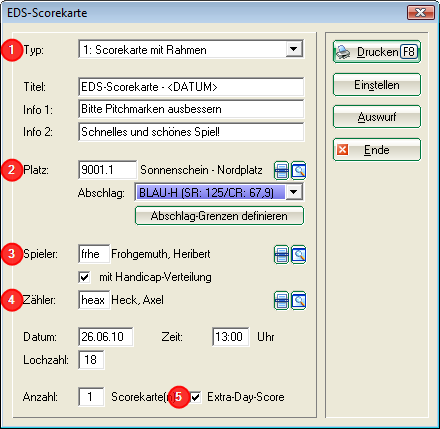
Task: Open the player list icon beside Spieler
Action: coord(281,255)
